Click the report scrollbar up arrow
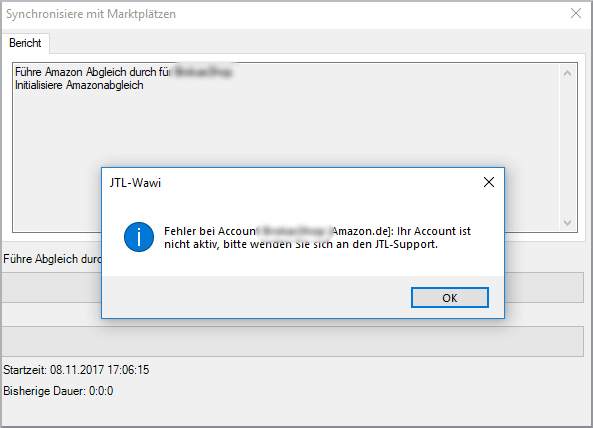This screenshot has width=593, height=428. click(567, 73)
